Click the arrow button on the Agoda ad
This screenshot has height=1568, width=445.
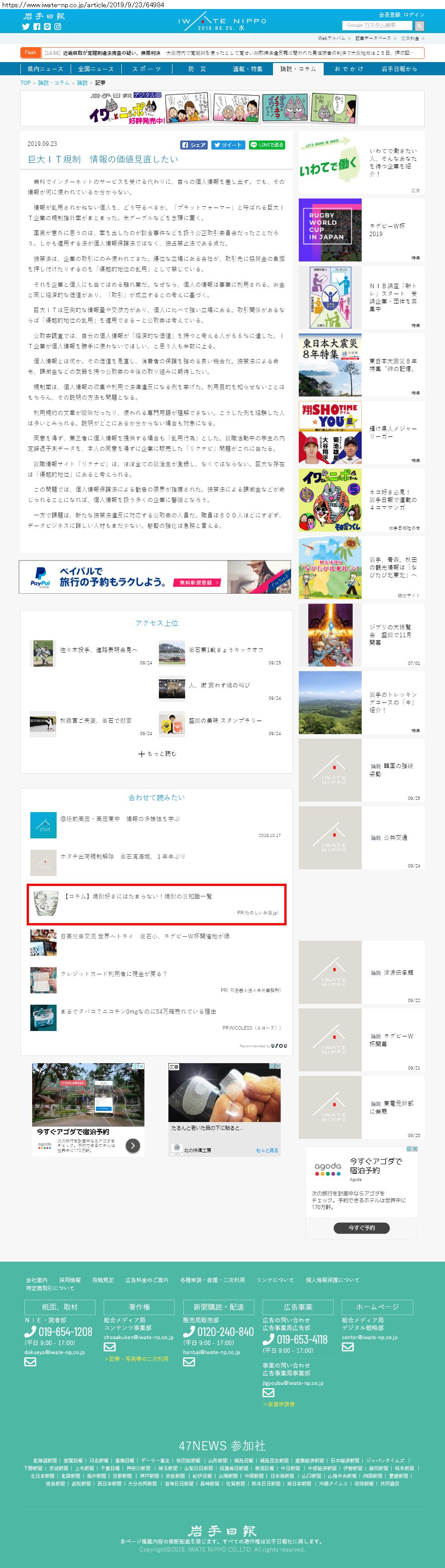tap(133, 1146)
